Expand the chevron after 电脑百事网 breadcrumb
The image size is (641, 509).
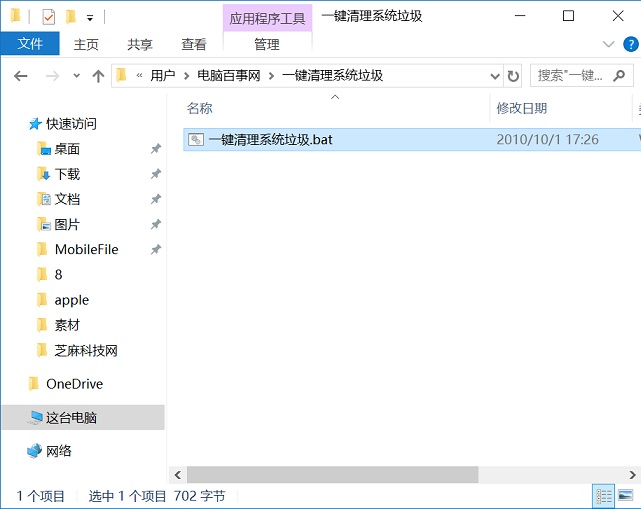click(271, 76)
